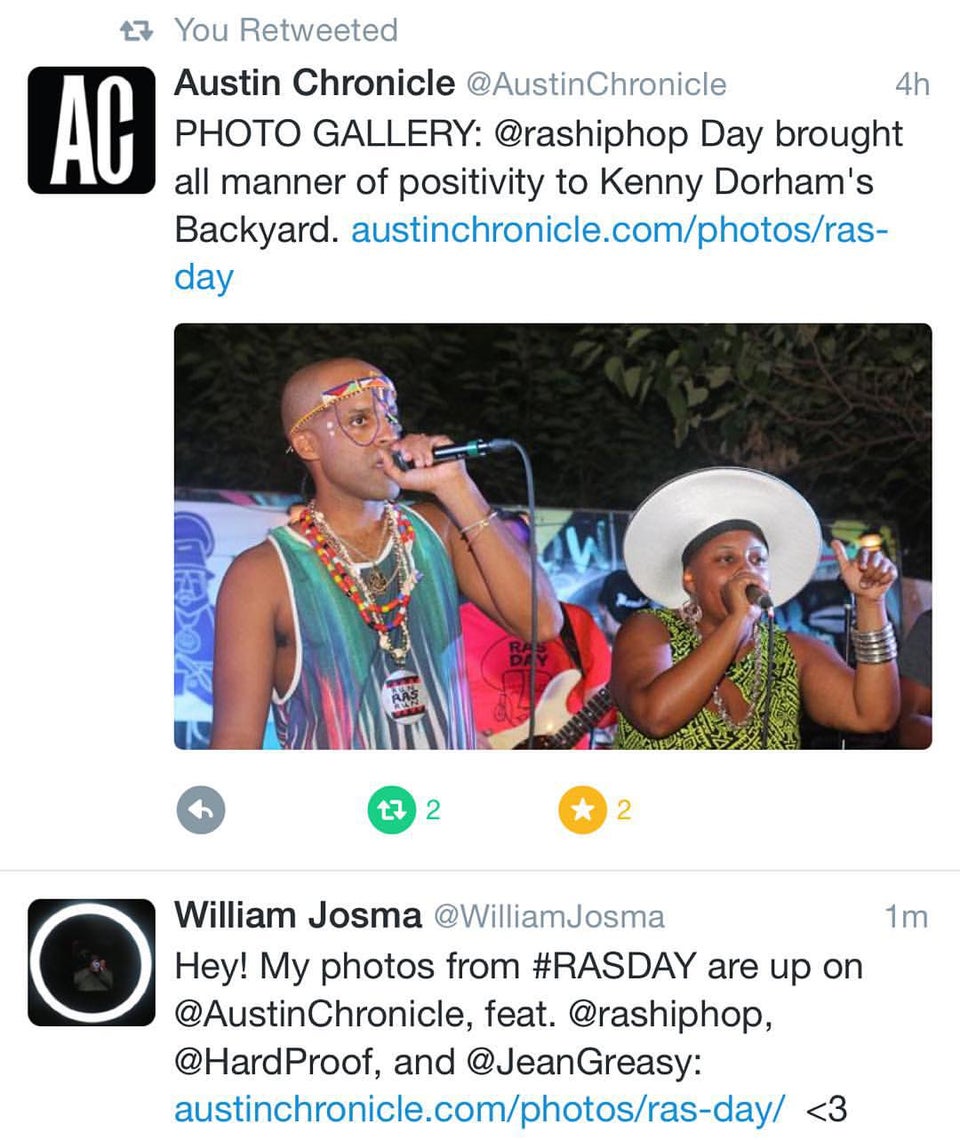Click the gray reply arrow icon
Viewport: 960px width, 1140px height.
pos(200,811)
